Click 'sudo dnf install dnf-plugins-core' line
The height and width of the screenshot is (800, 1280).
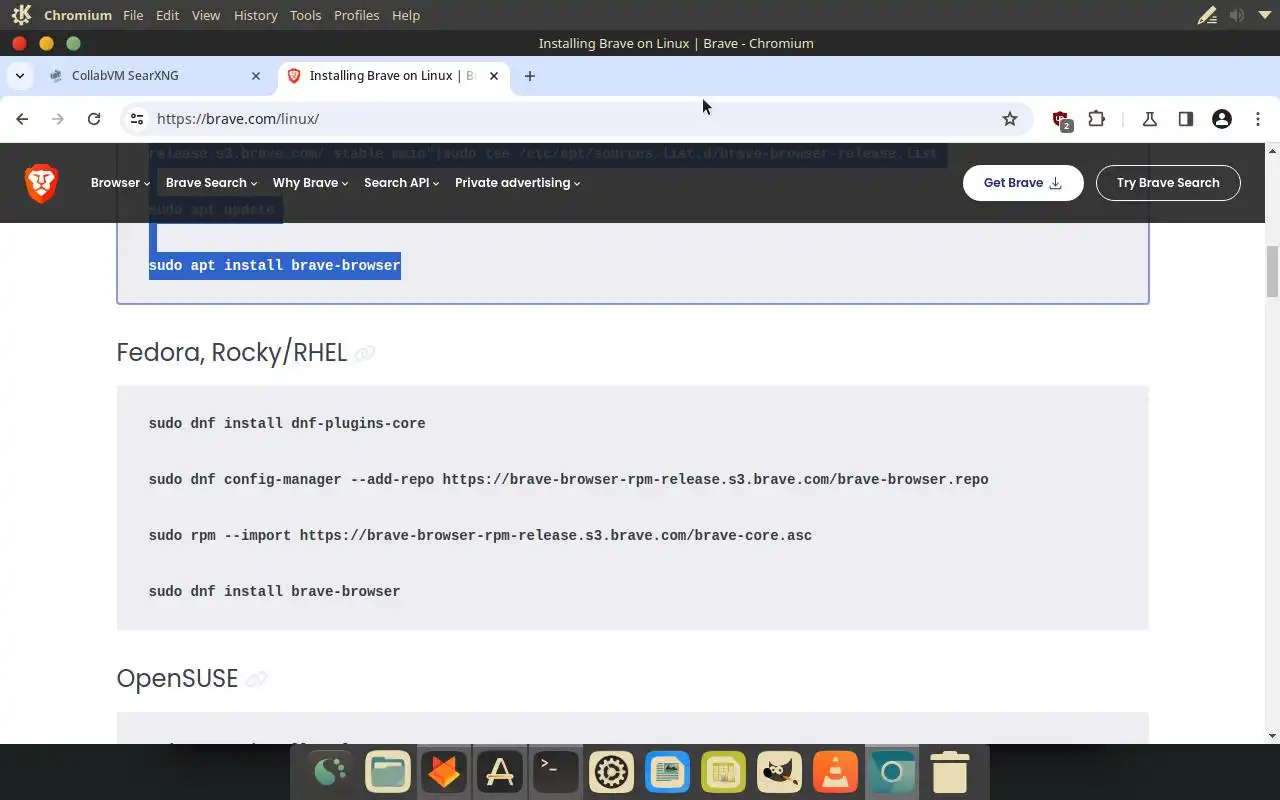coord(287,424)
